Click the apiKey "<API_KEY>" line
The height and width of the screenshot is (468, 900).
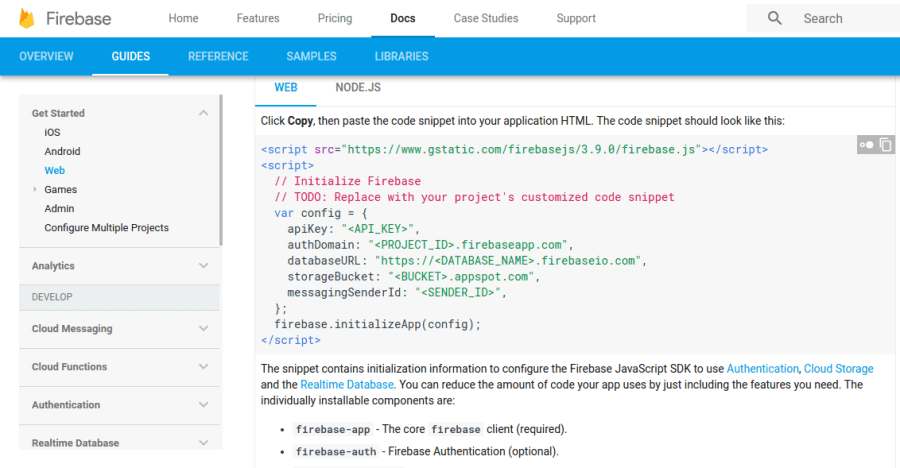(x=354, y=229)
